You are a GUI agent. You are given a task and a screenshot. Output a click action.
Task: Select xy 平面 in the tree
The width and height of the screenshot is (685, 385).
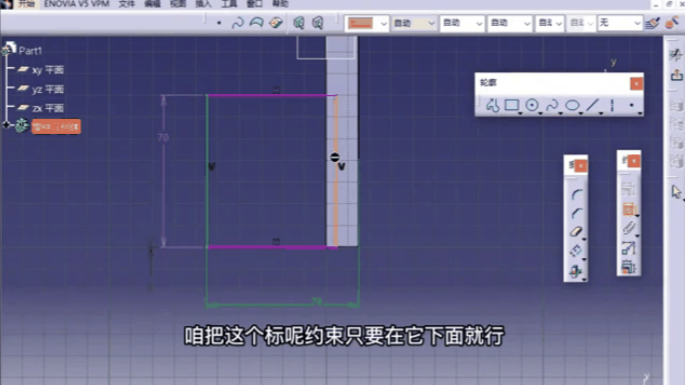coord(48,70)
